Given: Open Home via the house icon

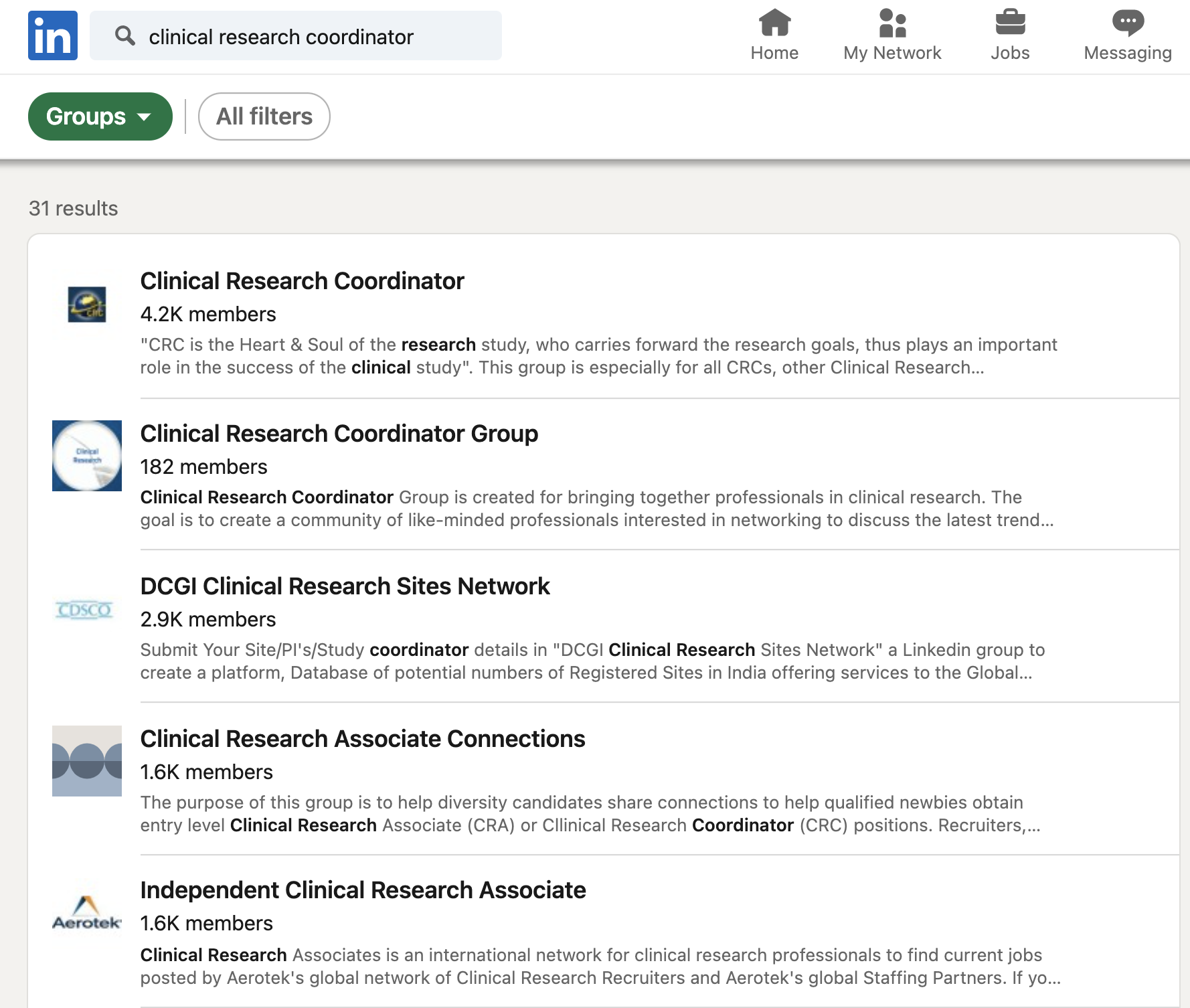Looking at the screenshot, I should pyautogui.click(x=774, y=22).
